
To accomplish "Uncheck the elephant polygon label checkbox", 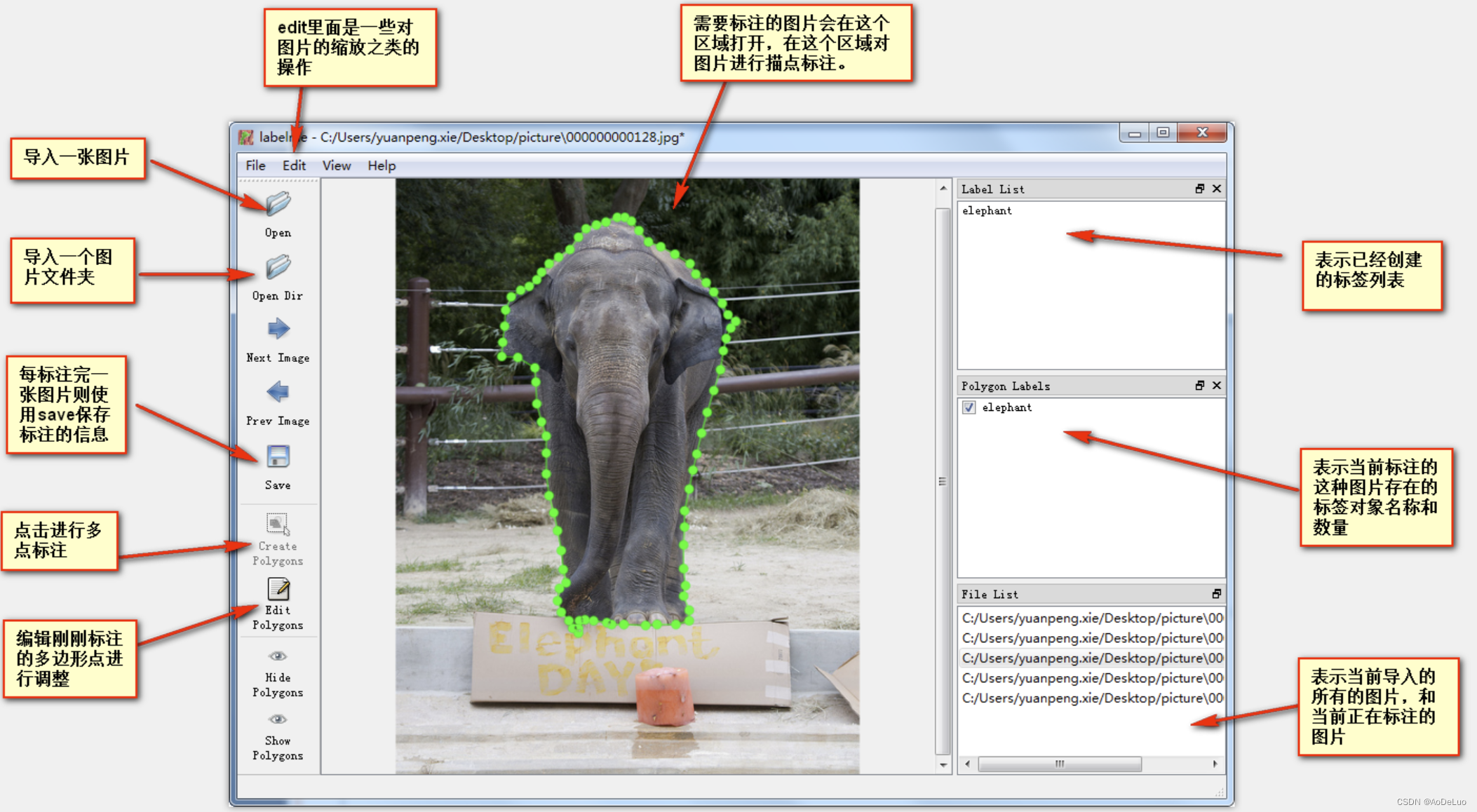I will (969, 407).
